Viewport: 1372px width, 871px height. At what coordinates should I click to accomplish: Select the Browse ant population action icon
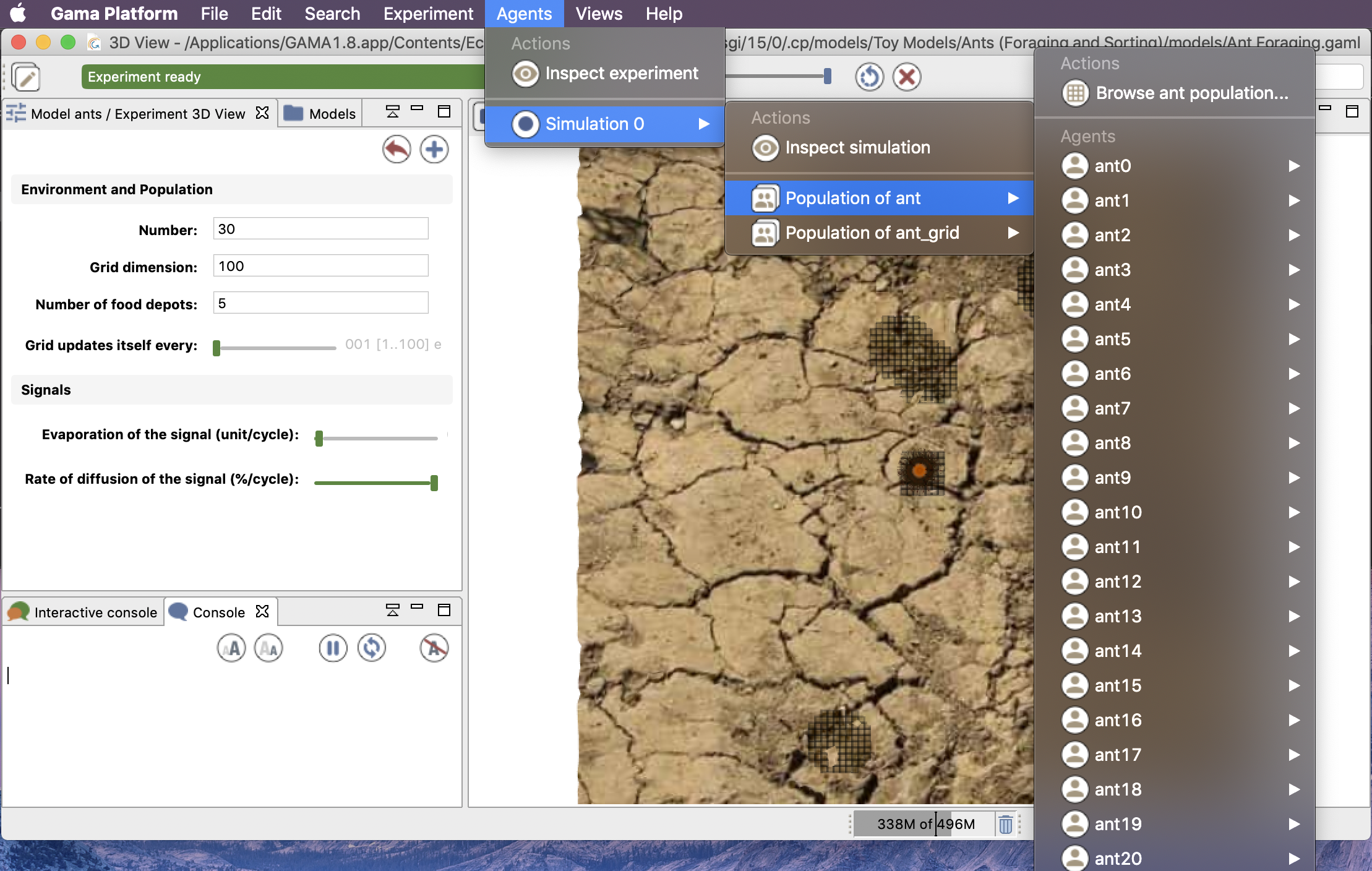[x=1074, y=93]
